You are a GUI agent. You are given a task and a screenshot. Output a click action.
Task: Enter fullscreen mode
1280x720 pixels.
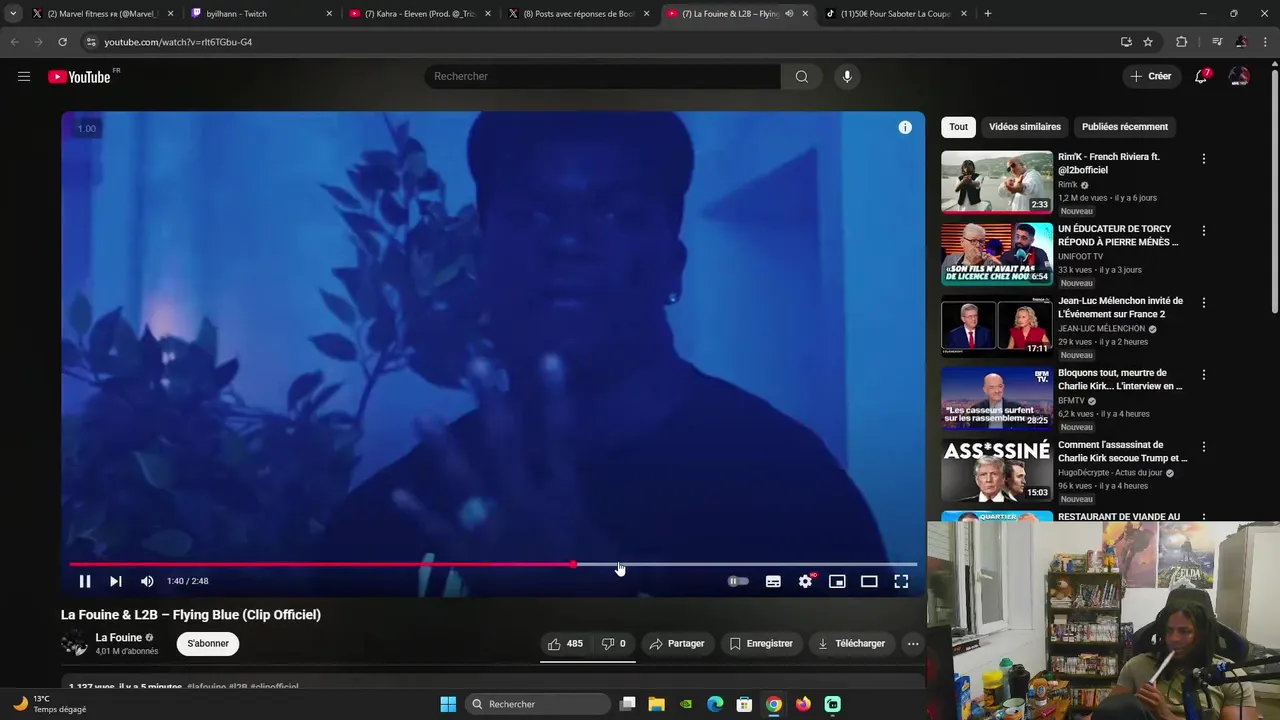(901, 581)
